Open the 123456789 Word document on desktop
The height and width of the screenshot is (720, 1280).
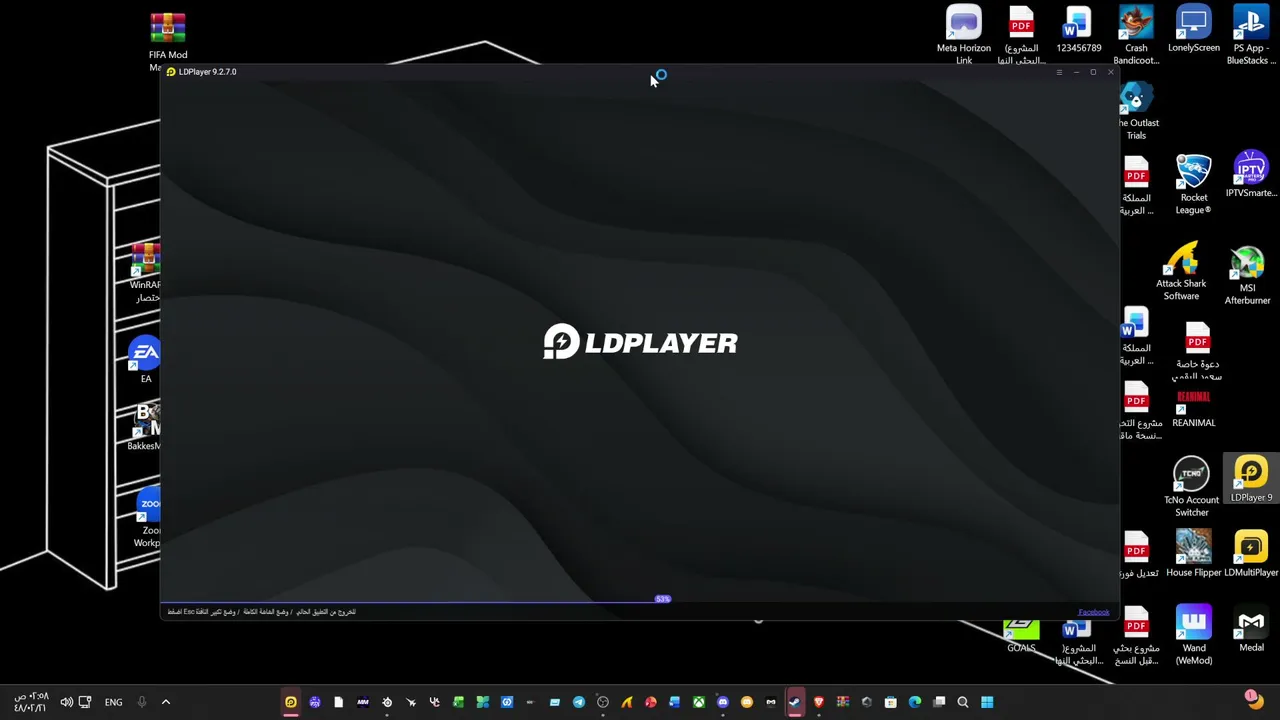point(1078,29)
